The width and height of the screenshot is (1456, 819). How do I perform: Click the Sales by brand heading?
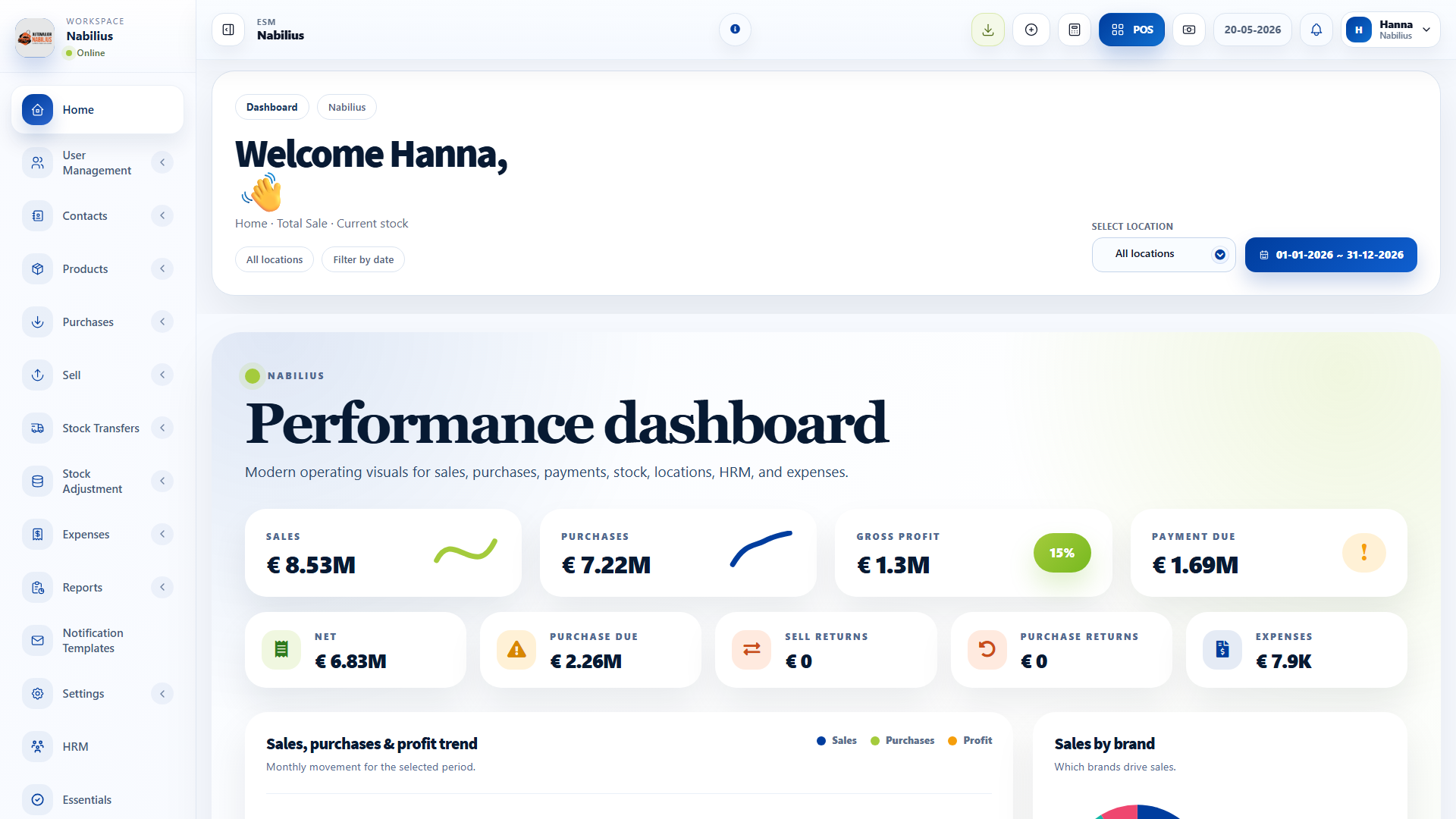tap(1104, 744)
